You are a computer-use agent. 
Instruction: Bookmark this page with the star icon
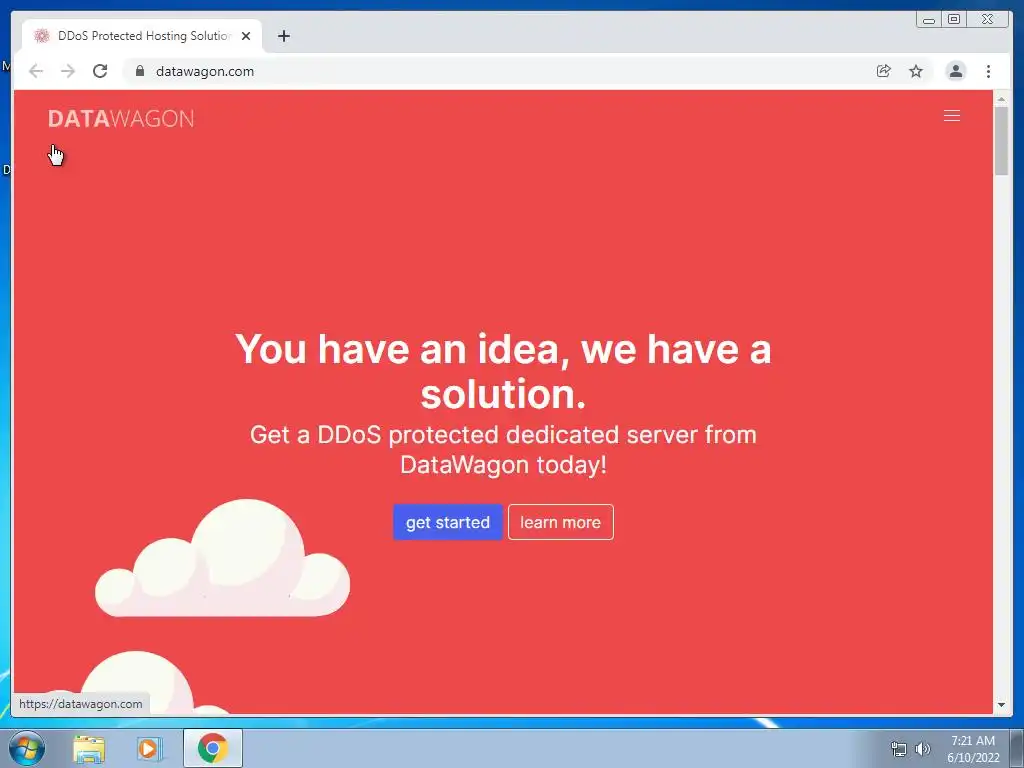pos(916,71)
